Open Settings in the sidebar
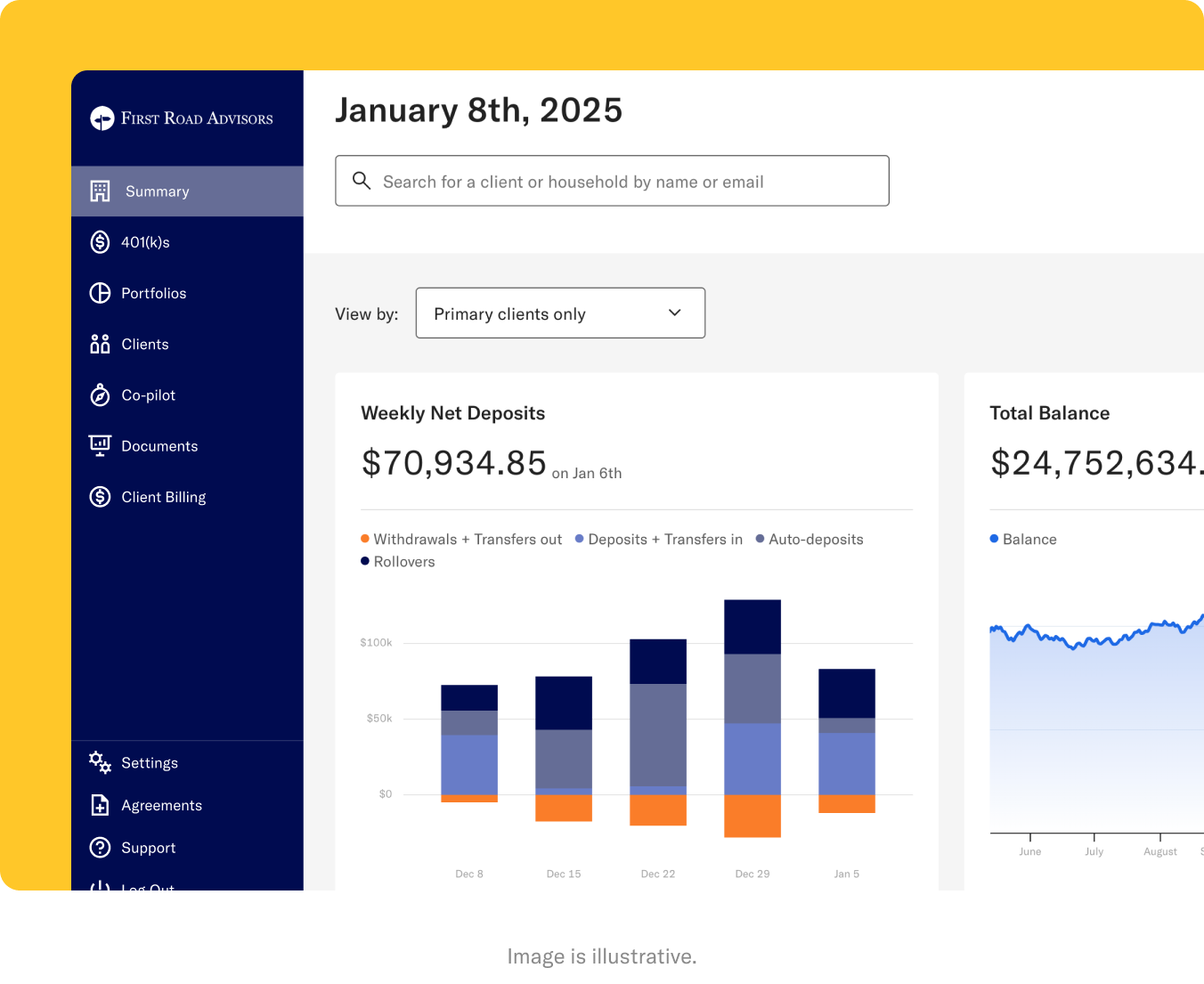 pos(187,763)
